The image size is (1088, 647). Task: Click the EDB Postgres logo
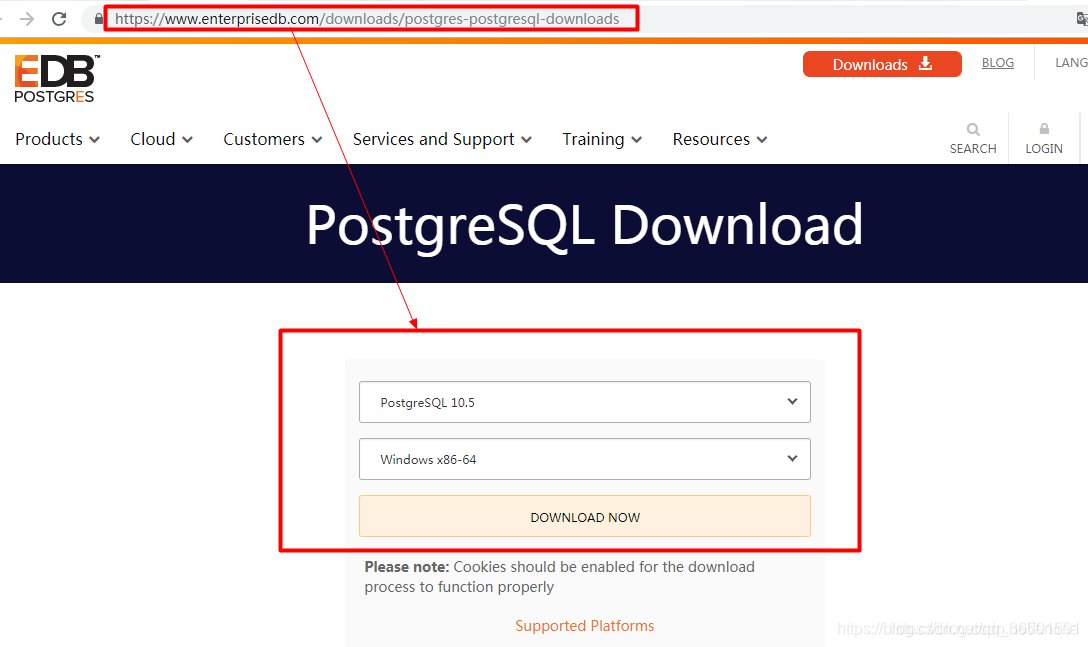55,79
